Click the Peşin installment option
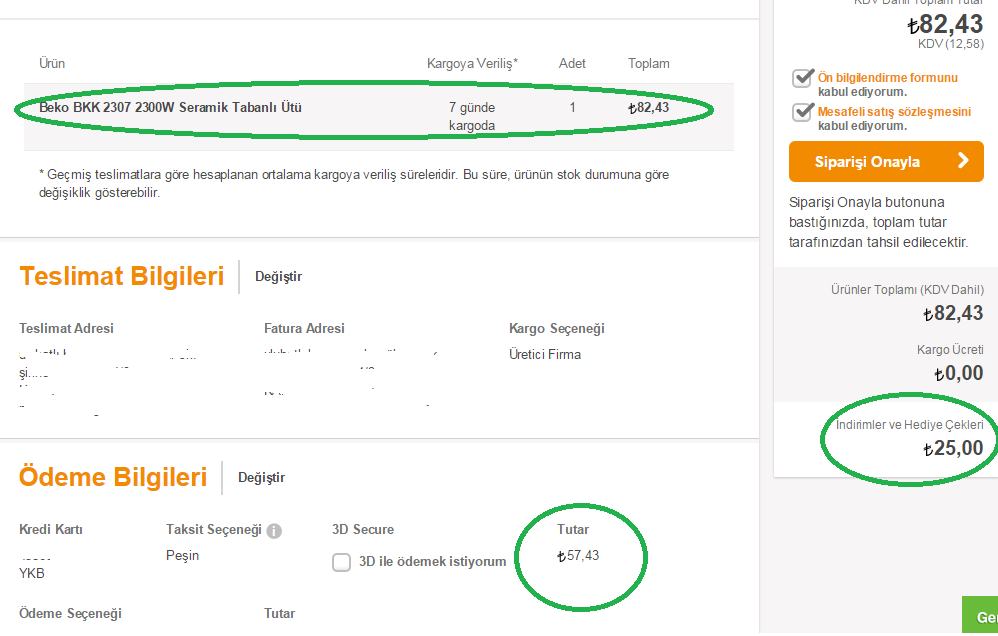Viewport: 998px width, 636px height. click(183, 556)
